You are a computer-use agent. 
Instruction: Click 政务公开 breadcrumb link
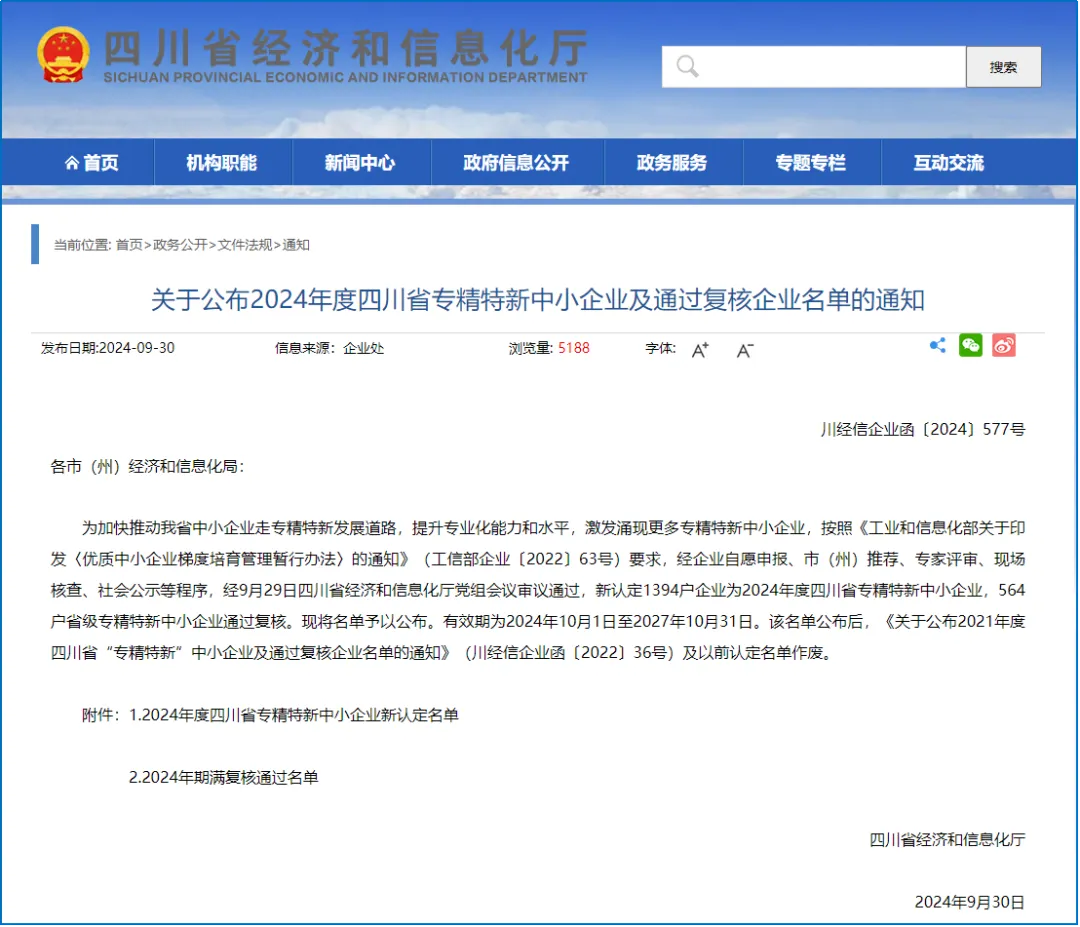pos(180,245)
